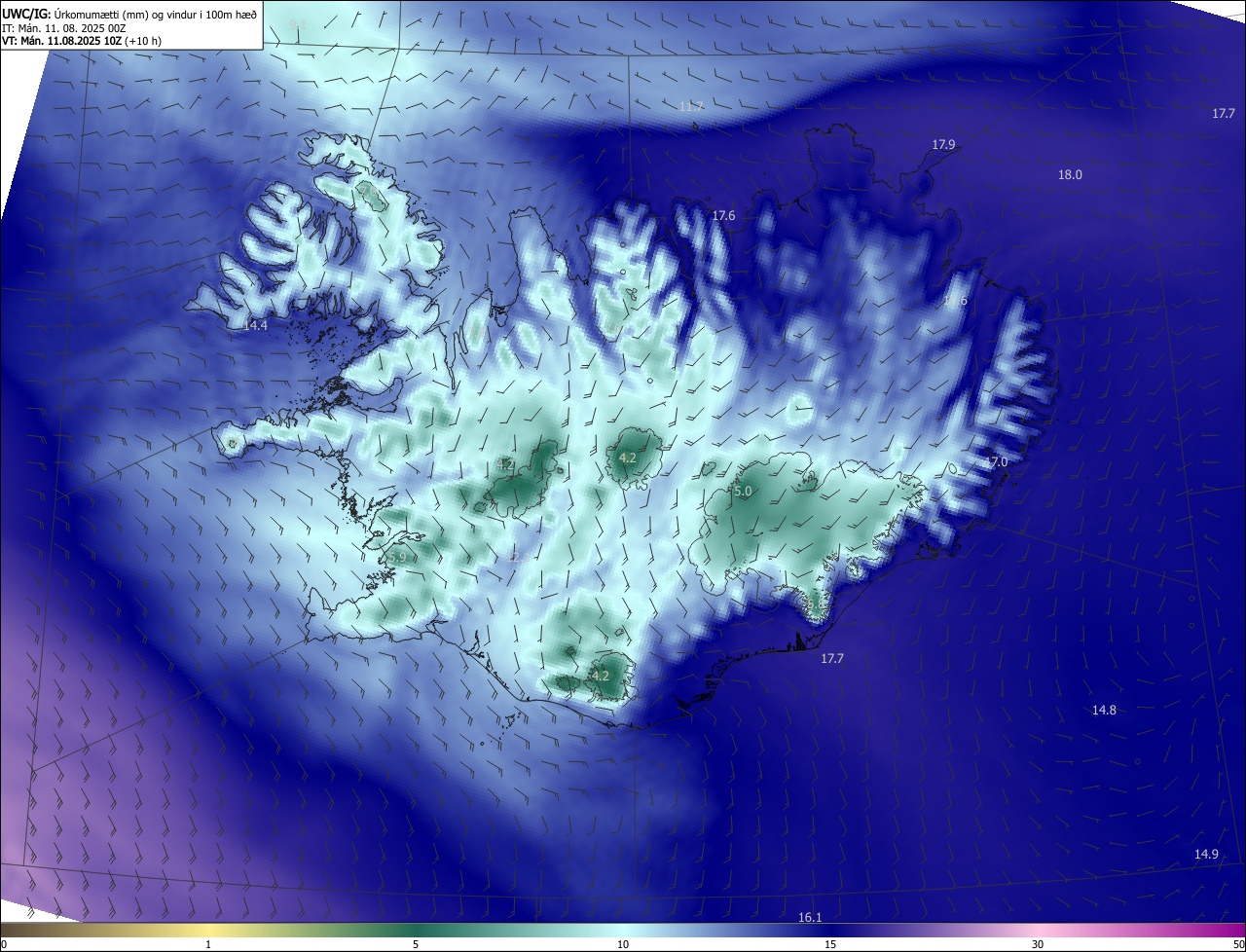Click the 11.7 value label
The width and height of the screenshot is (1246, 952).
691,106
